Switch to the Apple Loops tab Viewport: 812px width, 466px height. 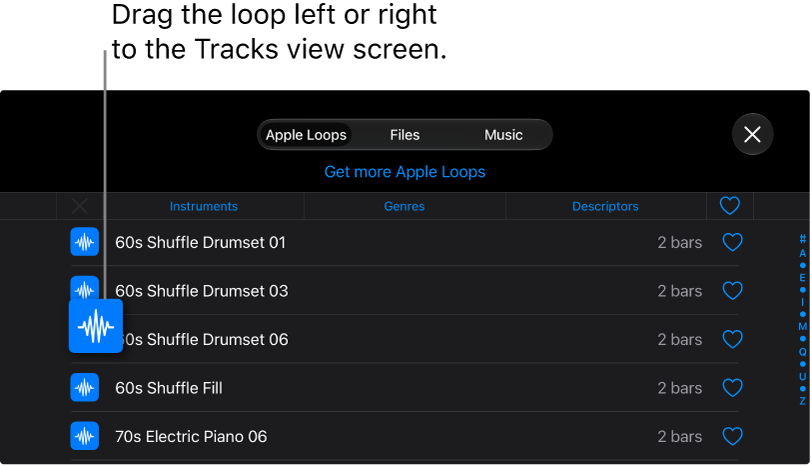coord(306,135)
